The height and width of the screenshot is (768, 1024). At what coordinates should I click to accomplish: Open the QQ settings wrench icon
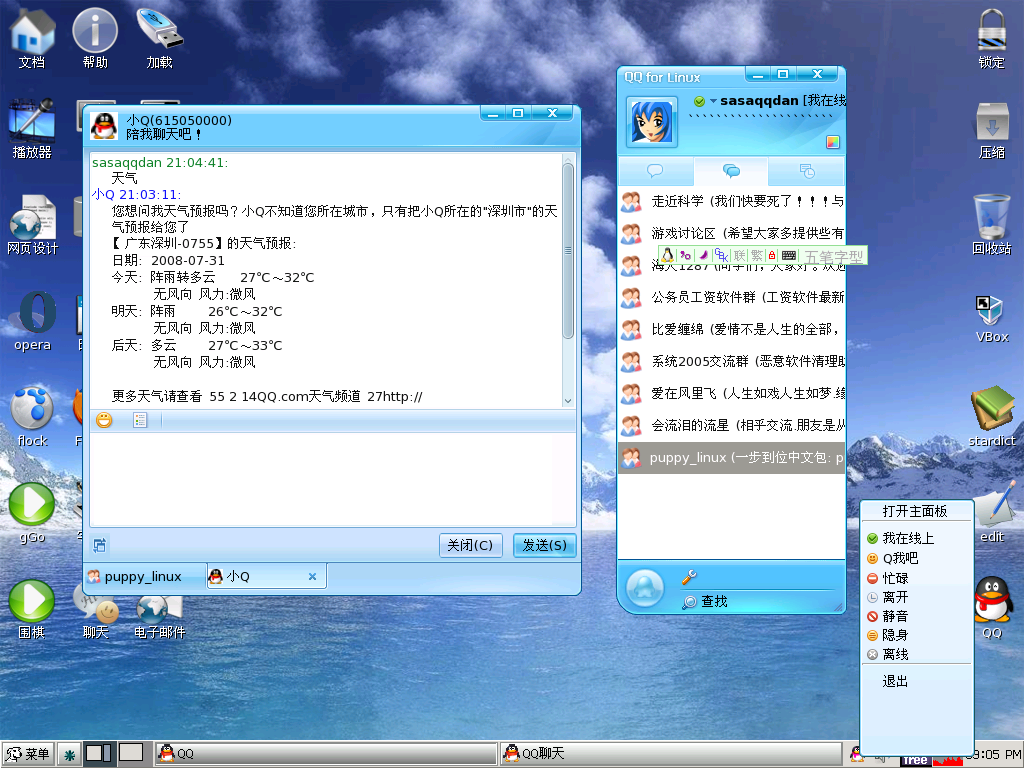[x=688, y=577]
